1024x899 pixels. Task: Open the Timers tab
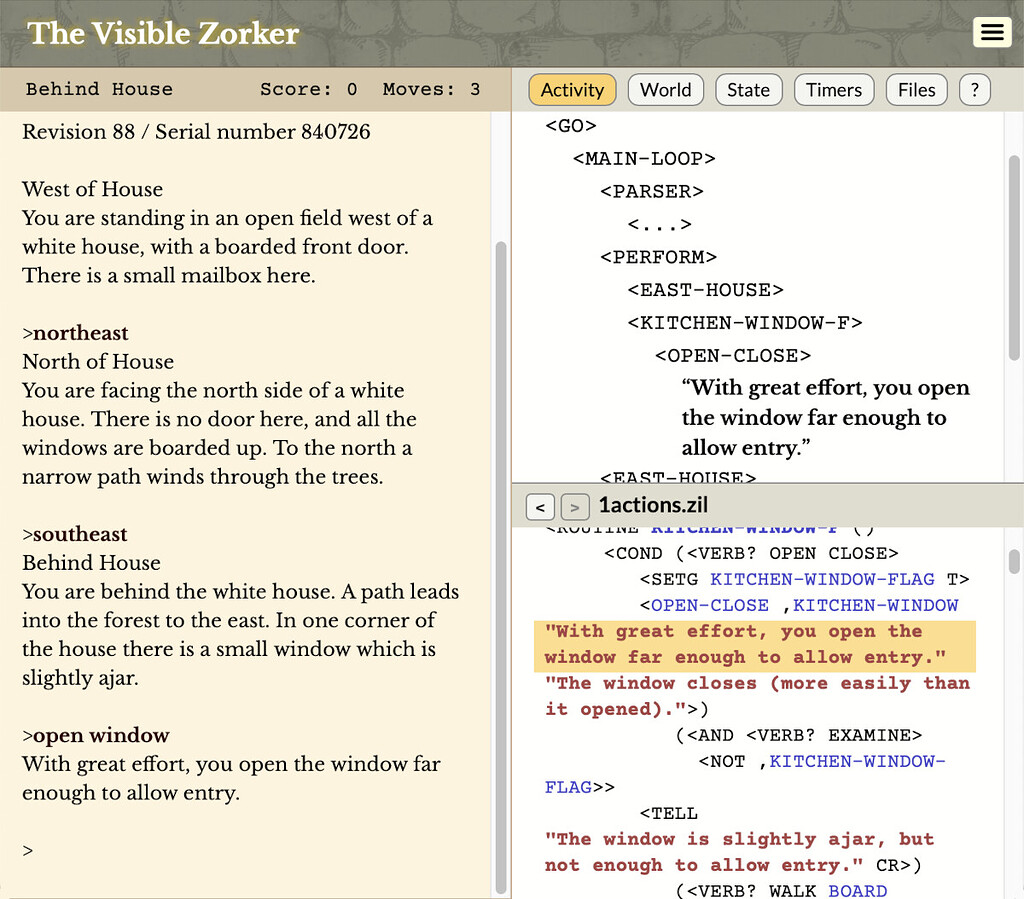(833, 89)
